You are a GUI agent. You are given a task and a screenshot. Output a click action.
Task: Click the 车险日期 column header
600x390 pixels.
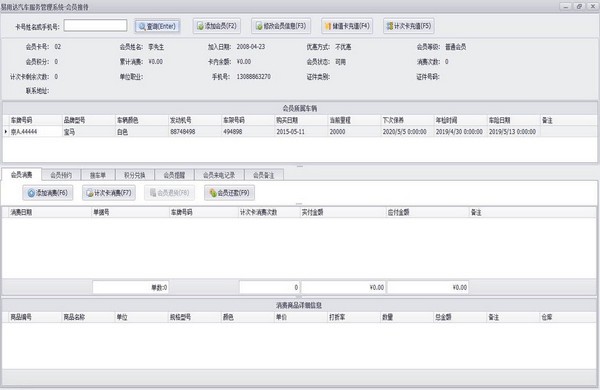tap(514, 120)
